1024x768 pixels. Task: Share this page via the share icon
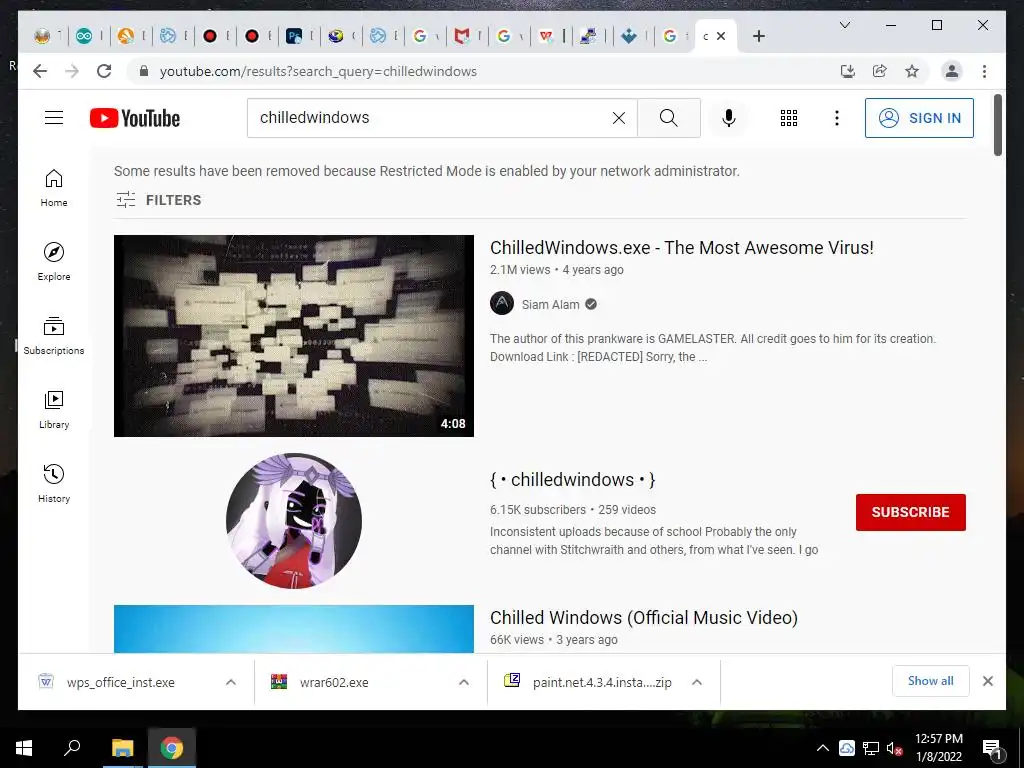[880, 71]
